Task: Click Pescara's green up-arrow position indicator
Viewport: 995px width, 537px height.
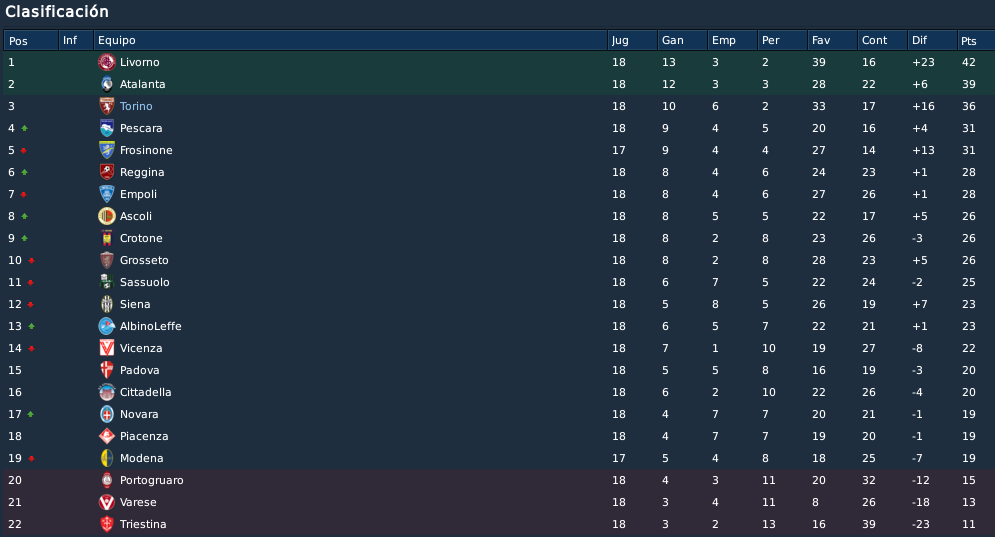Action: pyautogui.click(x=25, y=128)
